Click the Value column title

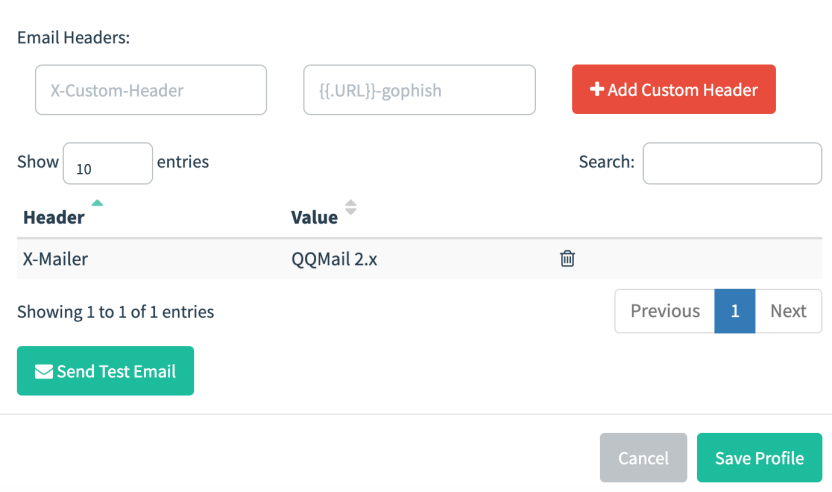tap(314, 217)
